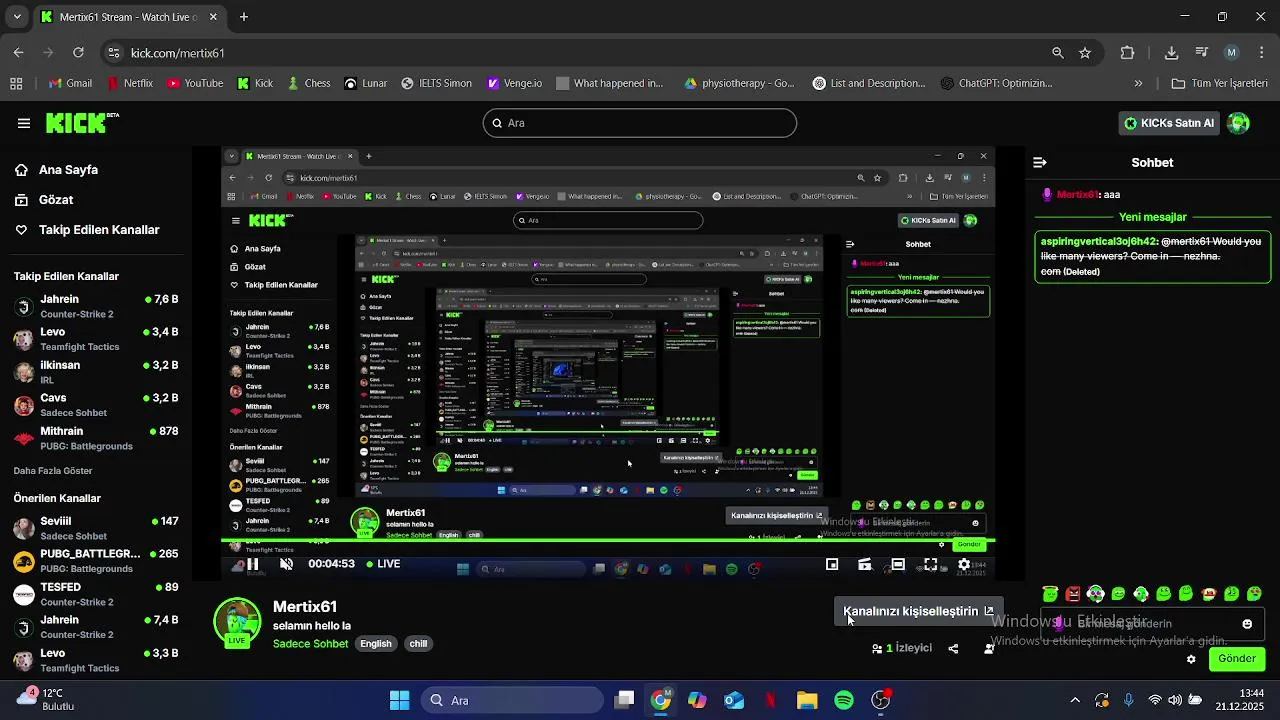Click the Mertix61 streamer avatar
1280x720 pixels.
[x=238, y=622]
